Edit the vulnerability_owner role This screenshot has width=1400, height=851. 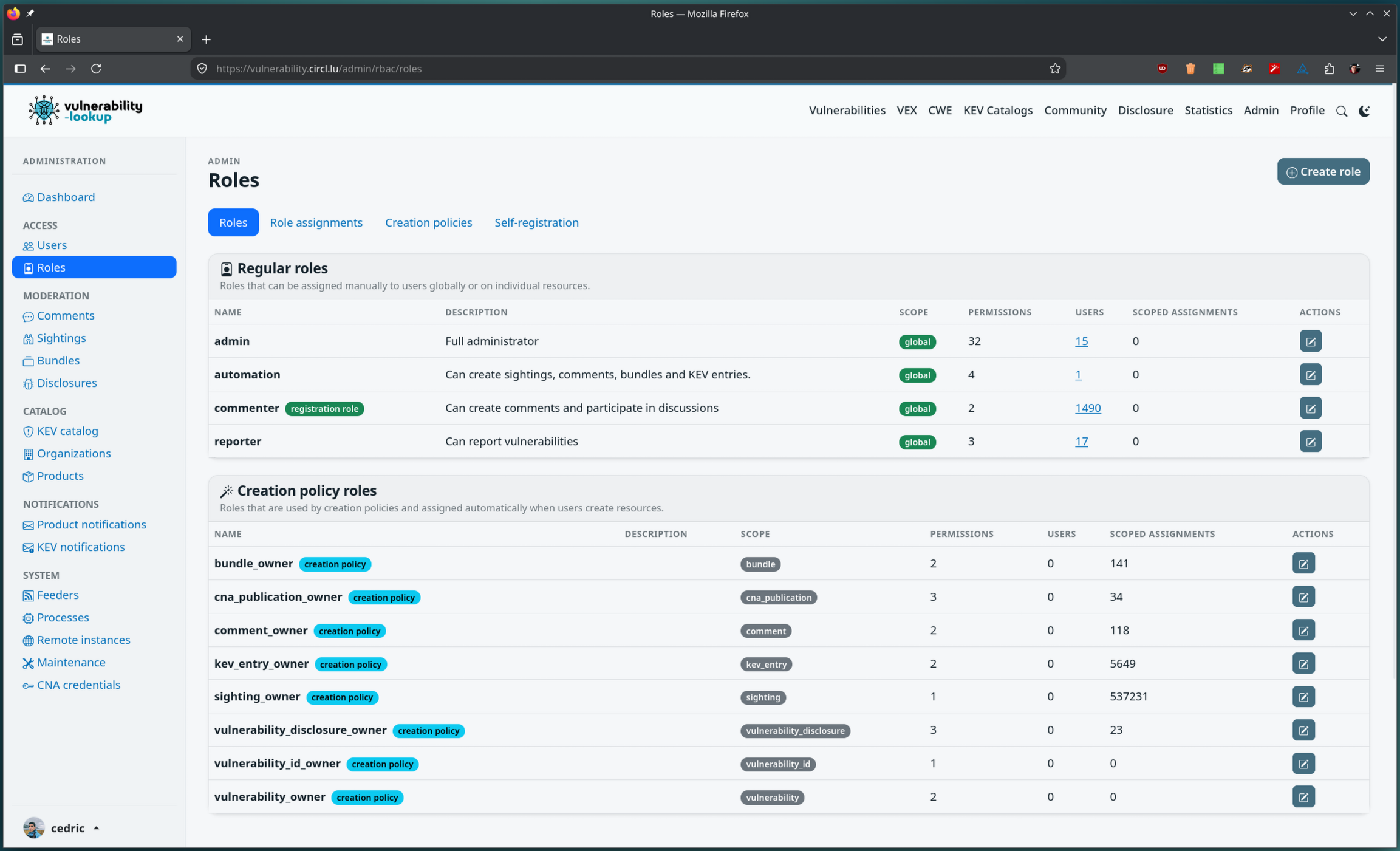(x=1303, y=797)
